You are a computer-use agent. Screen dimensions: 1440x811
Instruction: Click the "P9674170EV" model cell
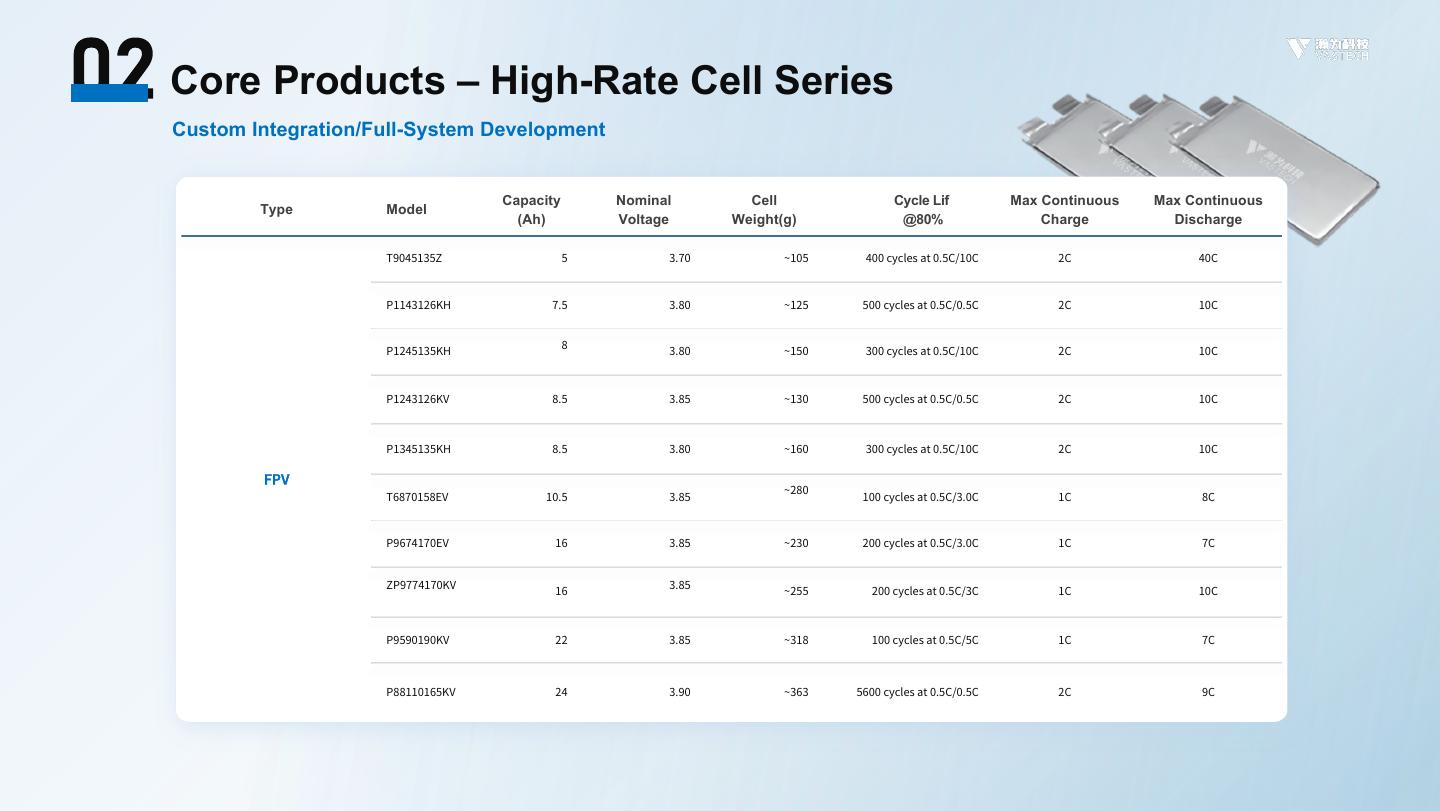click(x=417, y=543)
